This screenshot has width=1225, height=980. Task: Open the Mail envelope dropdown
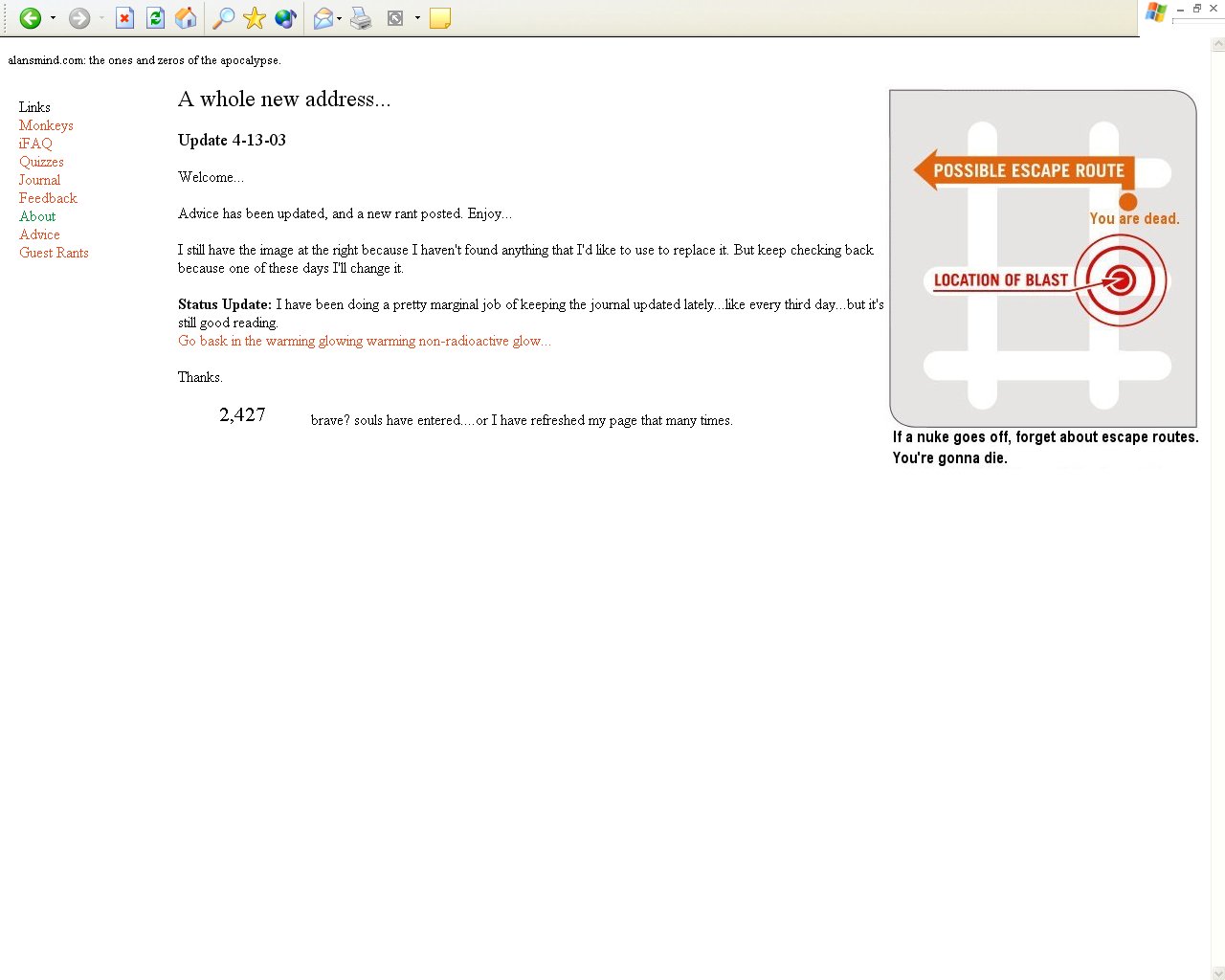click(326, 18)
